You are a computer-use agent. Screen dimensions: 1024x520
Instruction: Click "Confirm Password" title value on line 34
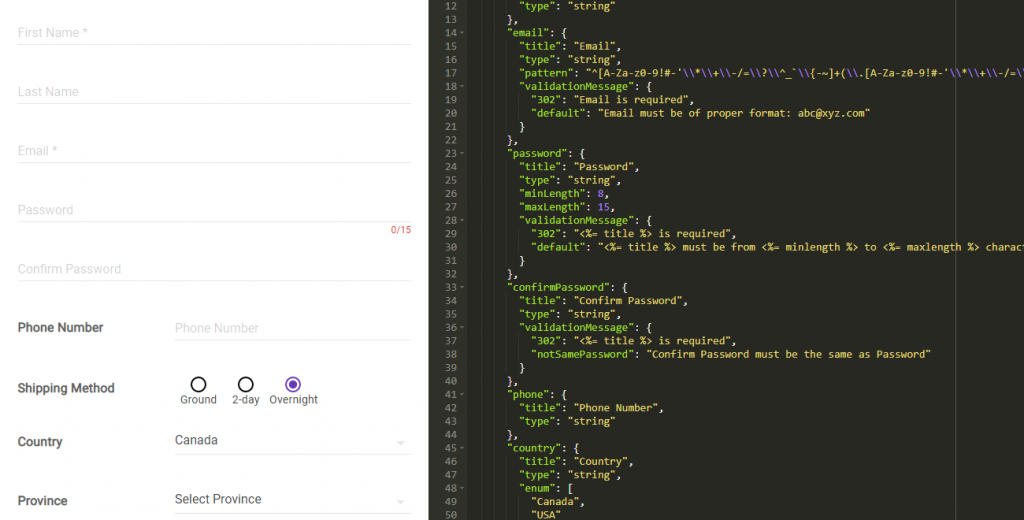(628, 301)
